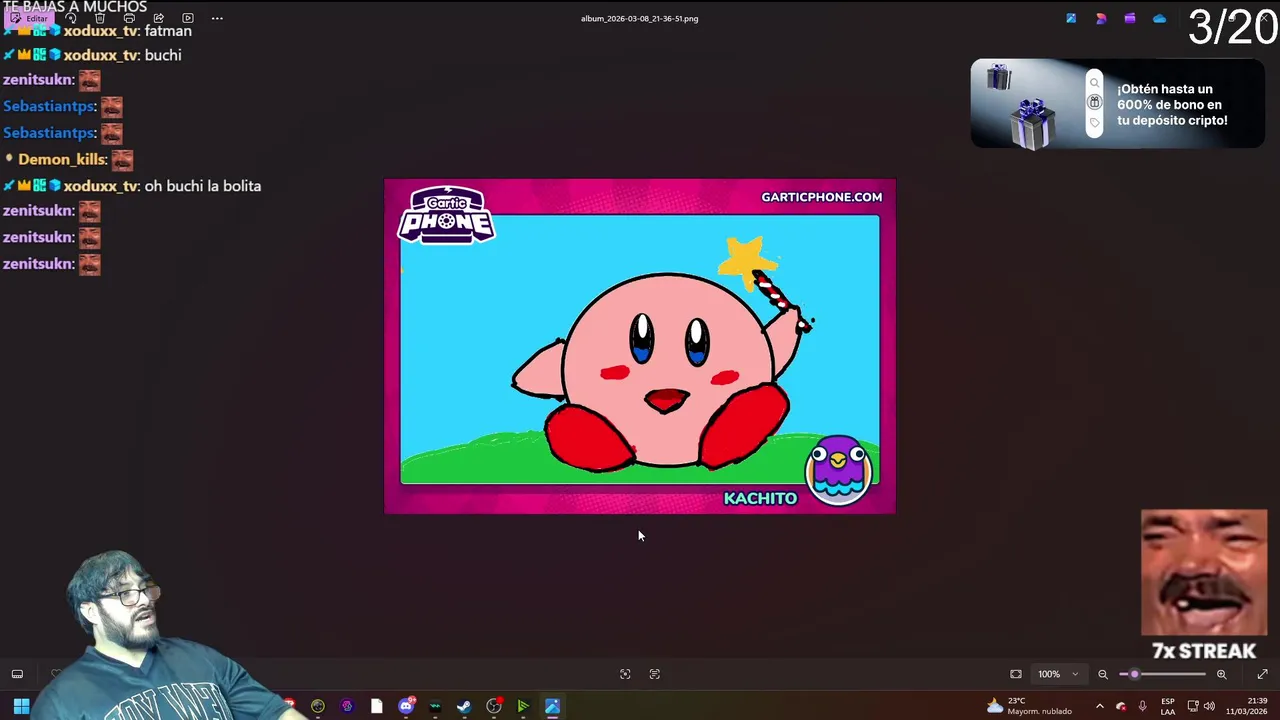Open the 100% zoom level dropdown
The image size is (1280, 720).
(1058, 674)
